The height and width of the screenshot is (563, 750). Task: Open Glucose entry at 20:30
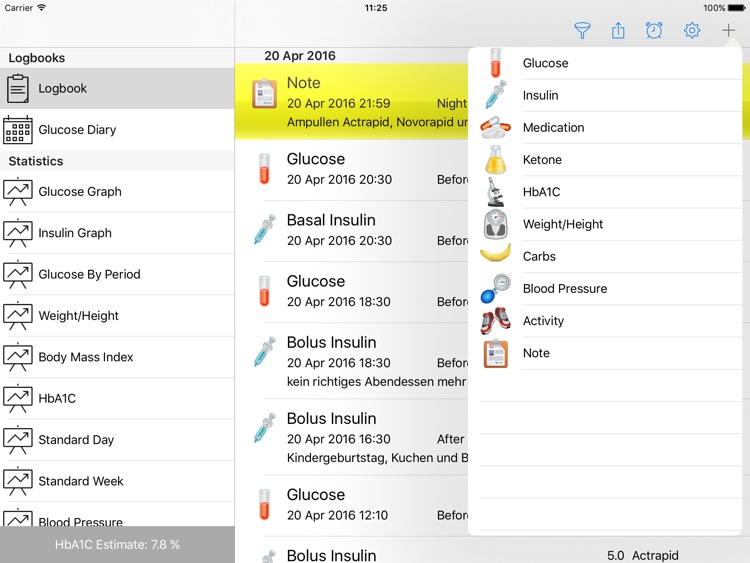tap(352, 170)
